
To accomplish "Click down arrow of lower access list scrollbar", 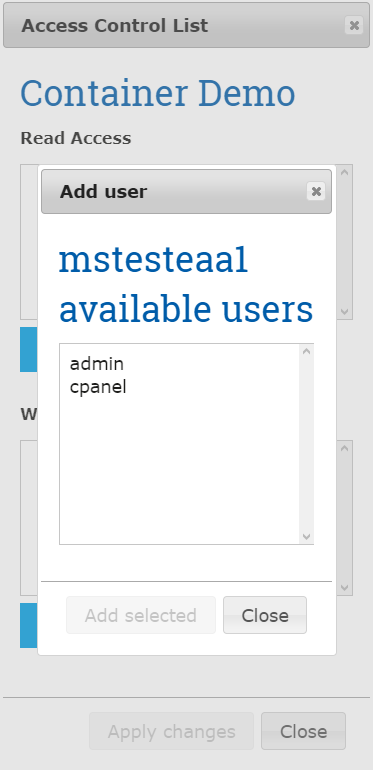I will (x=345, y=588).
